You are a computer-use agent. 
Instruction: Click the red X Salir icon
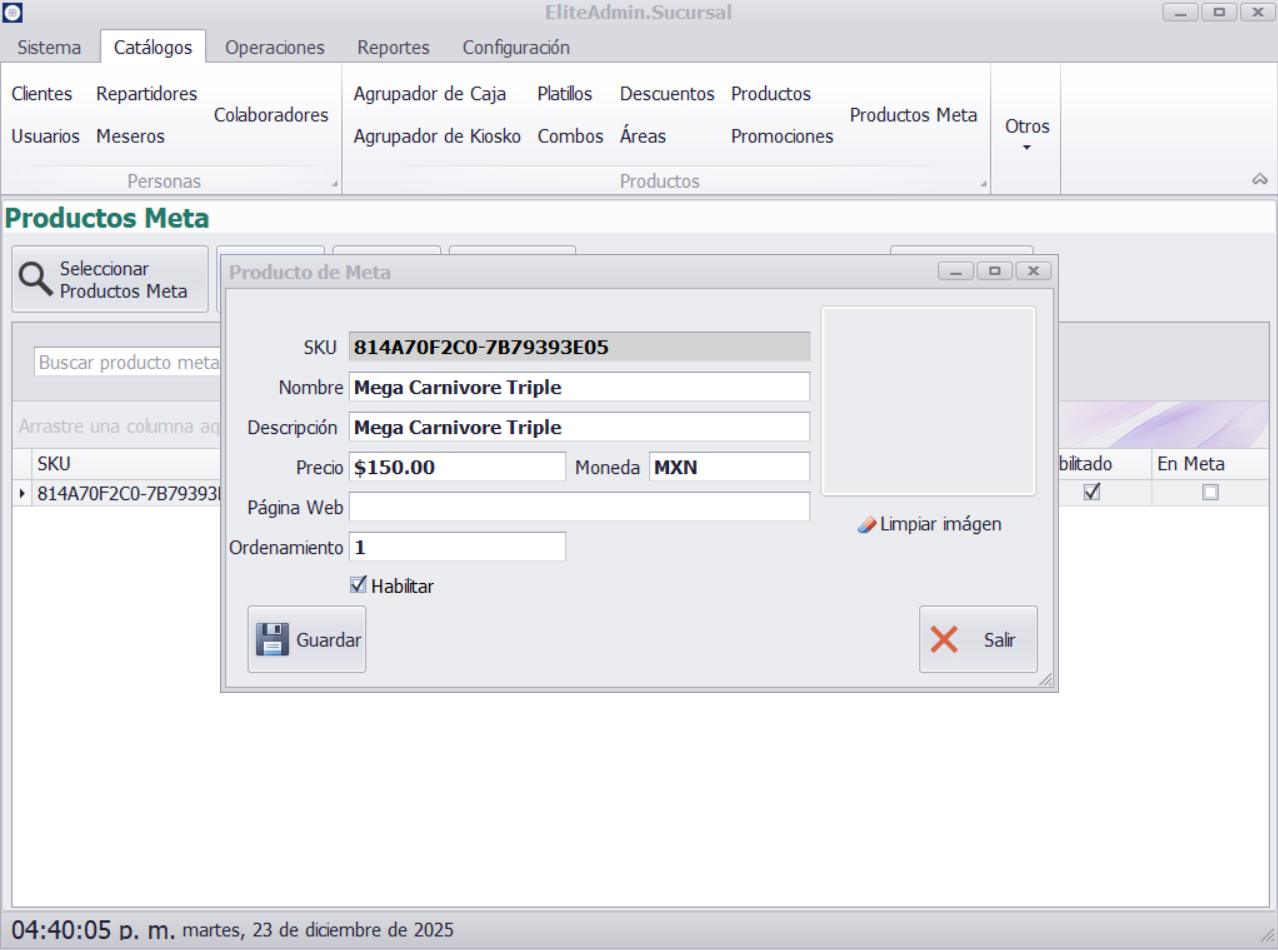(944, 639)
